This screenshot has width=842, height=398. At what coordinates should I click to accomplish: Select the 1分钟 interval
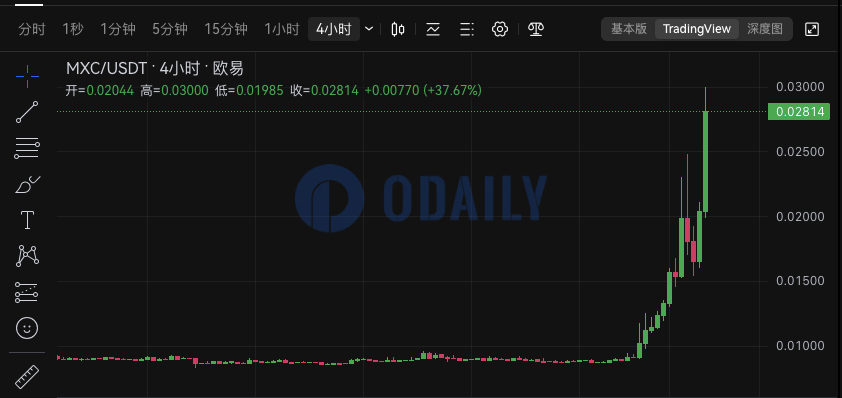click(x=118, y=29)
